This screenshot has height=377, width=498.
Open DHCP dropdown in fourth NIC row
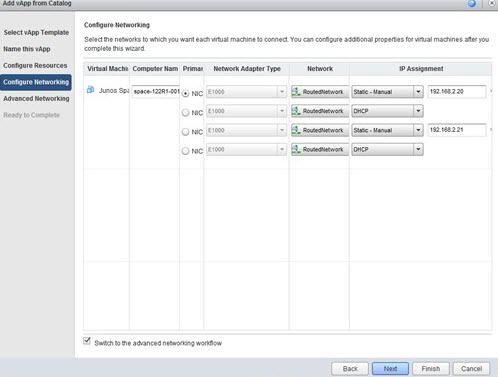(387, 149)
